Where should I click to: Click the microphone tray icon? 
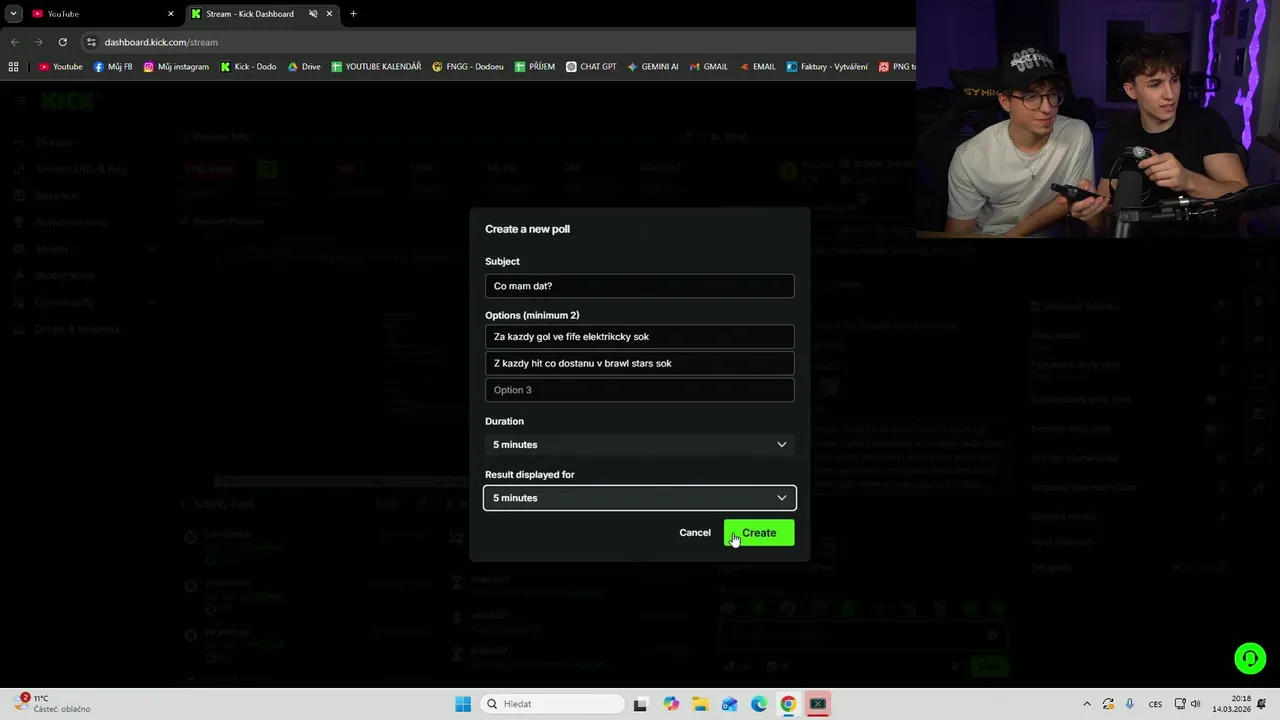(1130, 704)
